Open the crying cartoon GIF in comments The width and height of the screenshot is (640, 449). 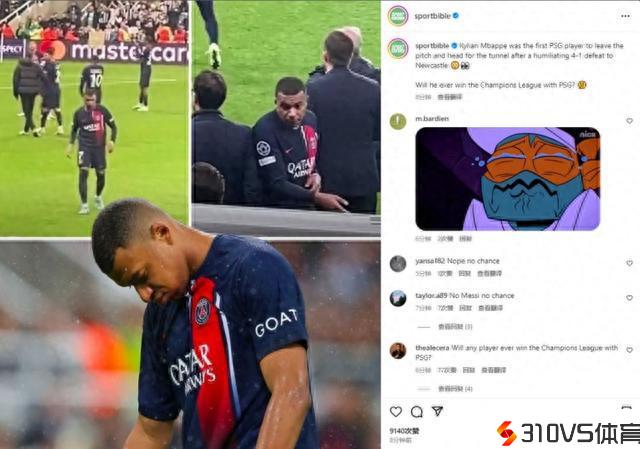tap(507, 179)
